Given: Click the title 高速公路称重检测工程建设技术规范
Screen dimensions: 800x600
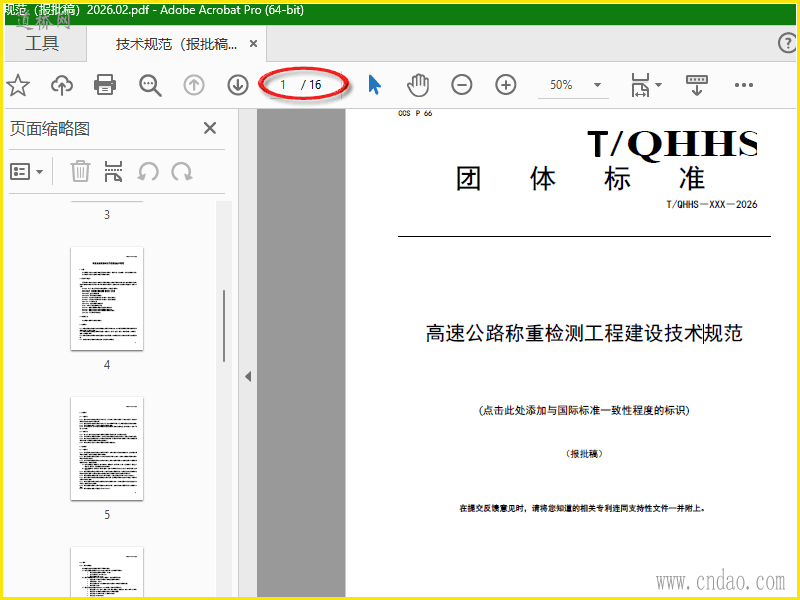Looking at the screenshot, I should (x=584, y=333).
